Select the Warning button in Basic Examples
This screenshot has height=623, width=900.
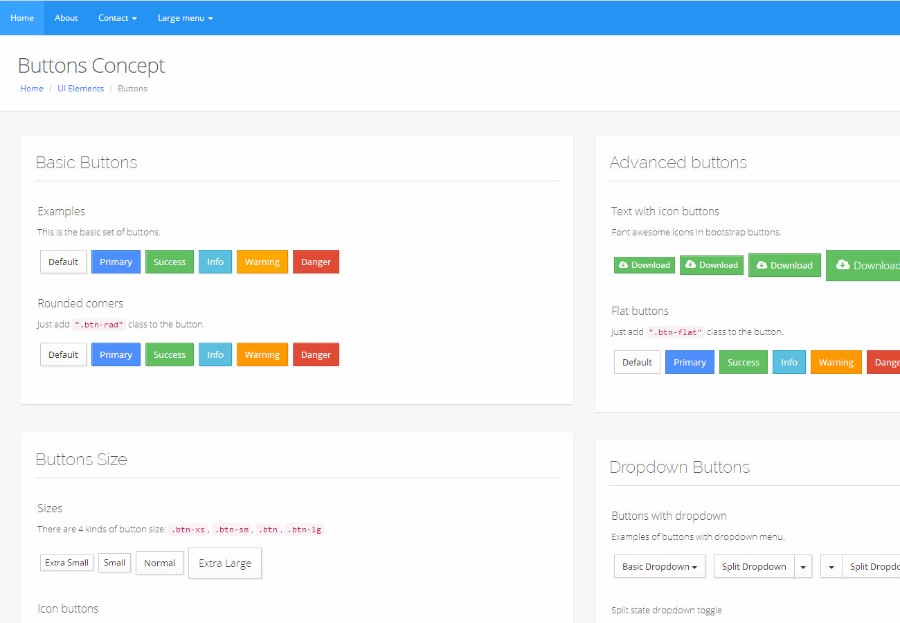(x=262, y=262)
